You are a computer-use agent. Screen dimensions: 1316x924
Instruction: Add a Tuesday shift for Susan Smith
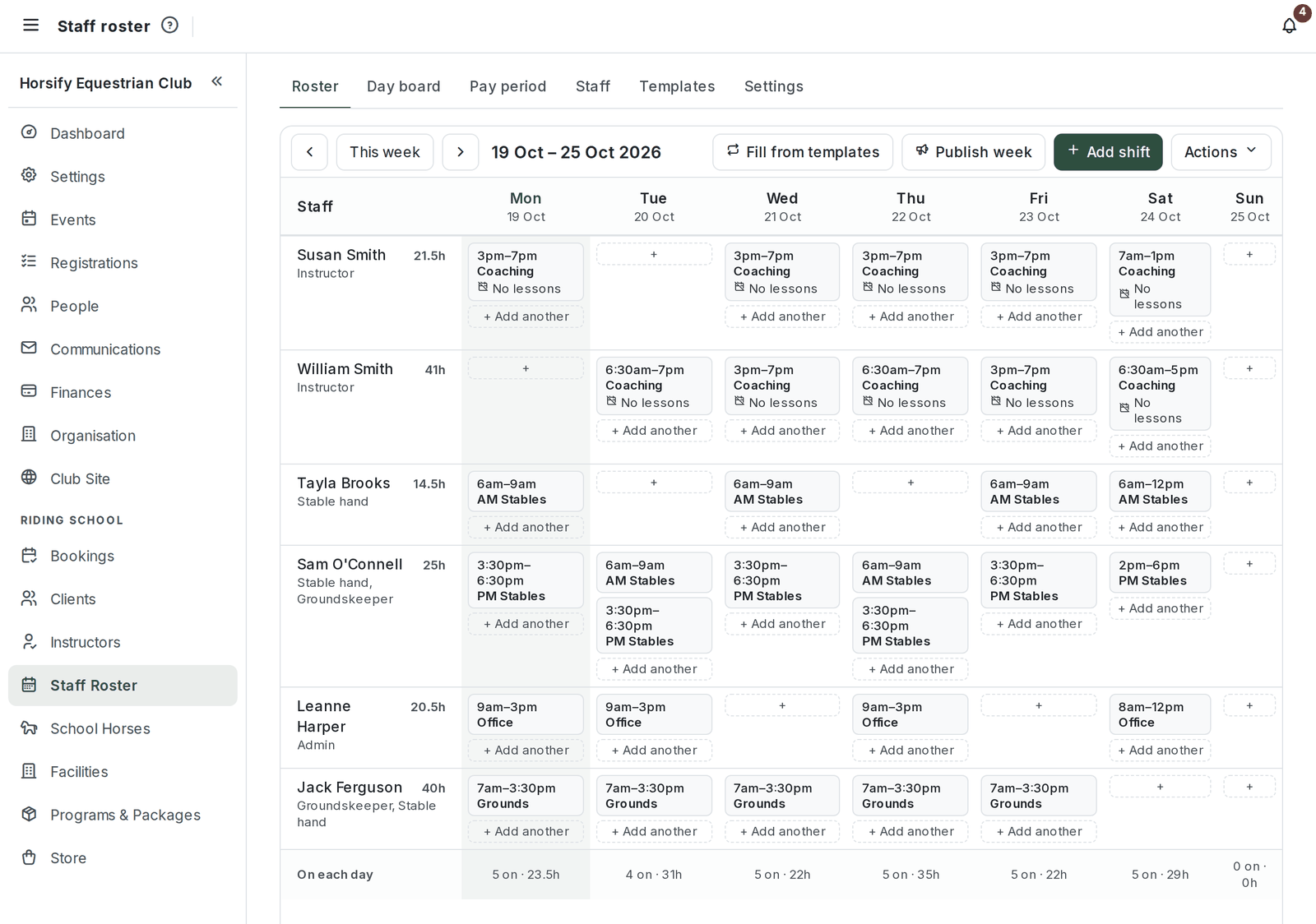pyautogui.click(x=654, y=254)
